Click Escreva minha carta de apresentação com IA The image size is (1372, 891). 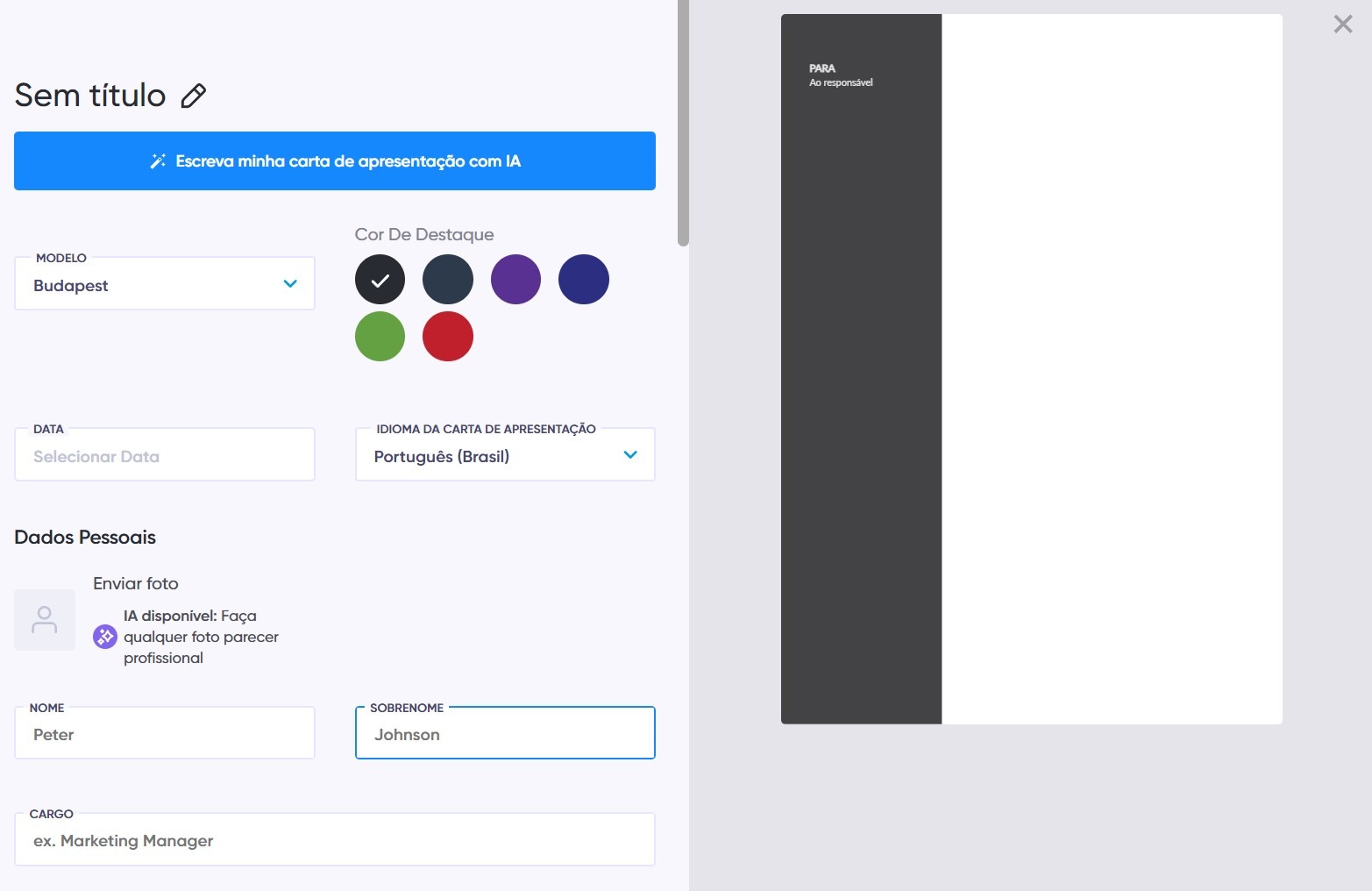click(334, 160)
